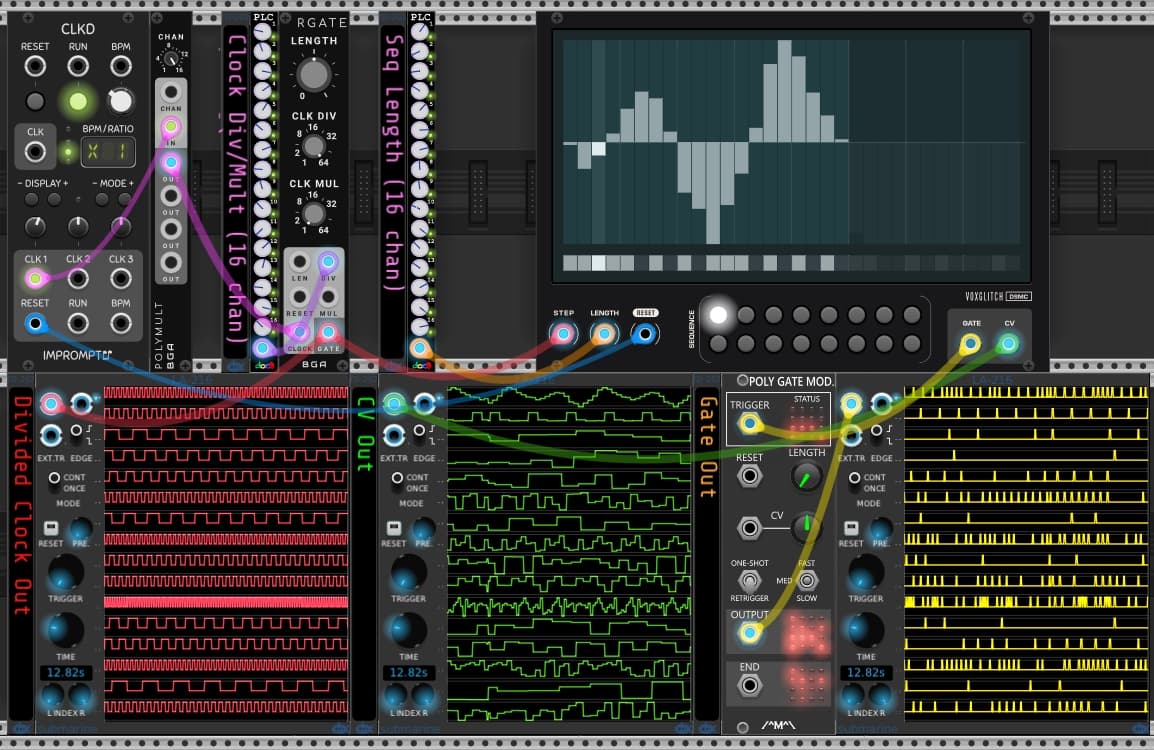Image resolution: width=1154 pixels, height=750 pixels.
Task: Click the LENGTH knob on RGATE
Action: click(x=313, y=73)
